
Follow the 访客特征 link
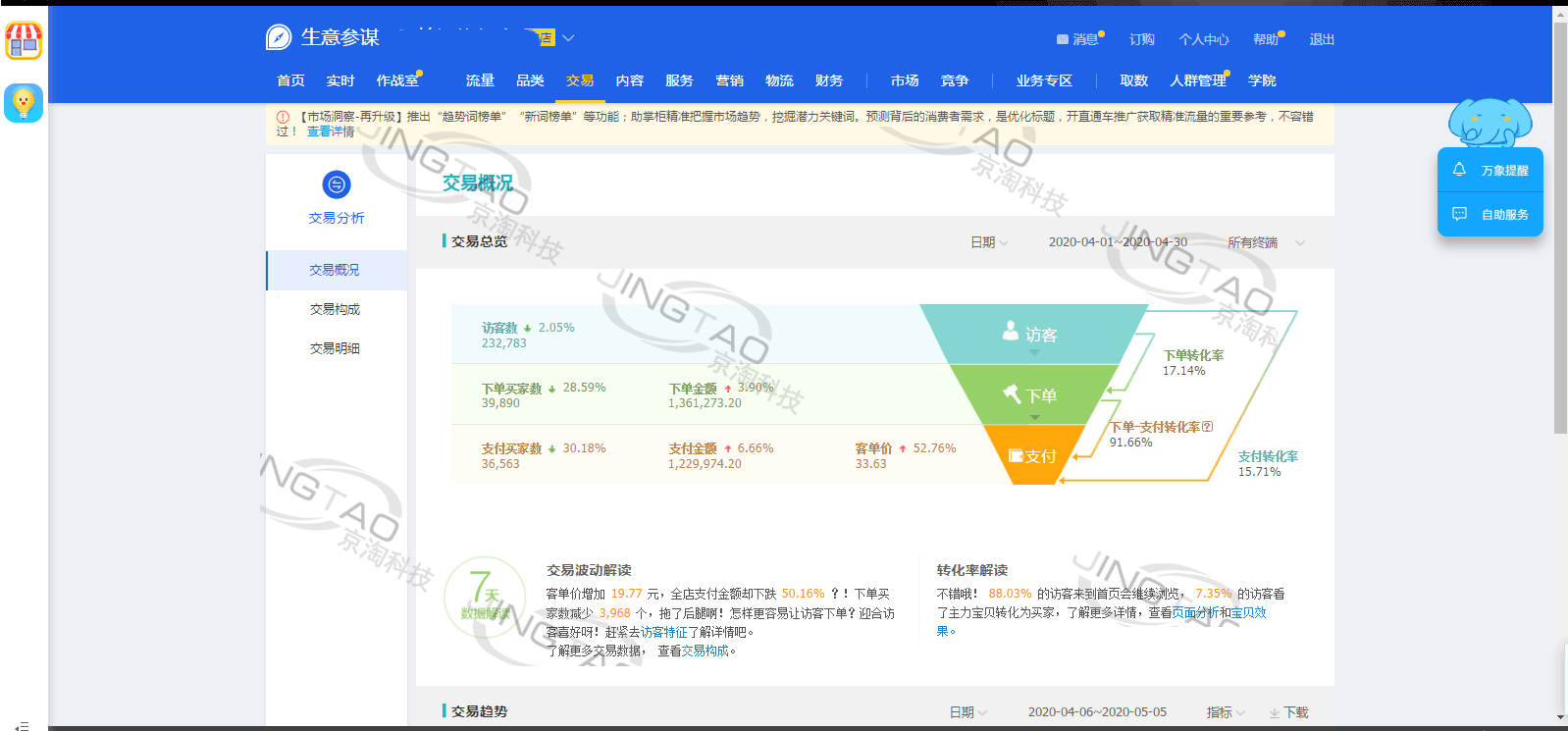coord(664,632)
